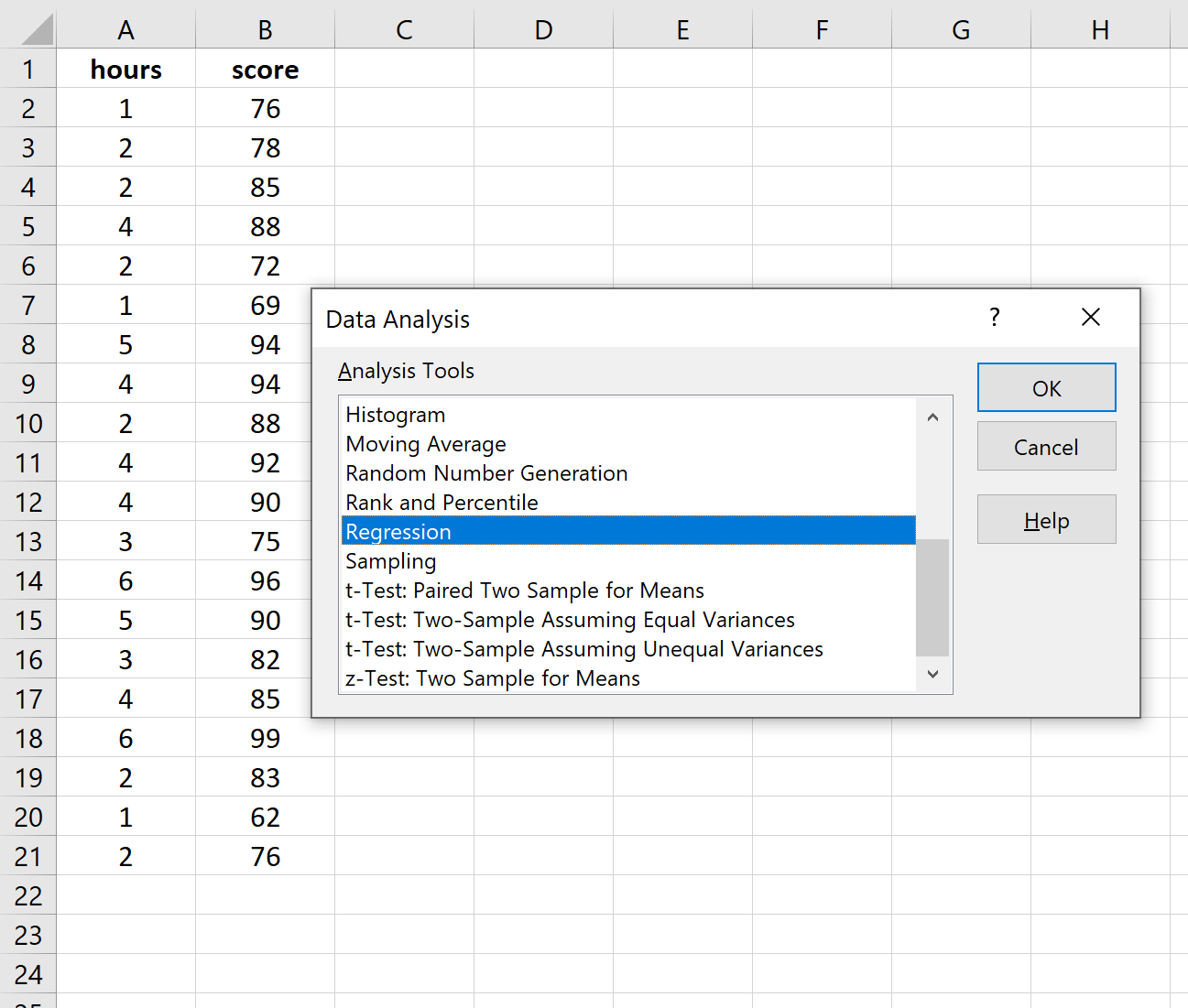The width and height of the screenshot is (1188, 1008).
Task: Click empty cell F20
Action: (823, 817)
